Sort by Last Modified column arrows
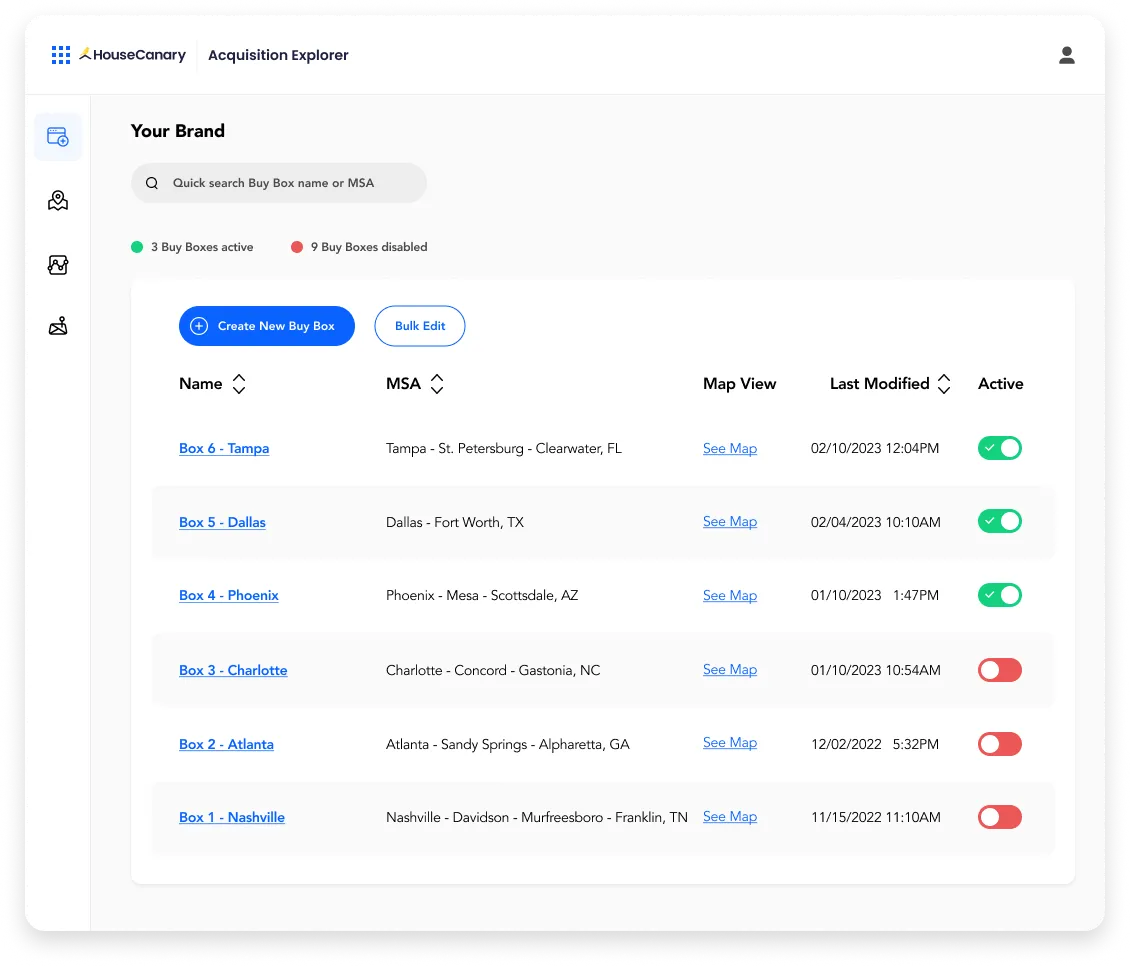This screenshot has height=966, width=1130. [943, 384]
